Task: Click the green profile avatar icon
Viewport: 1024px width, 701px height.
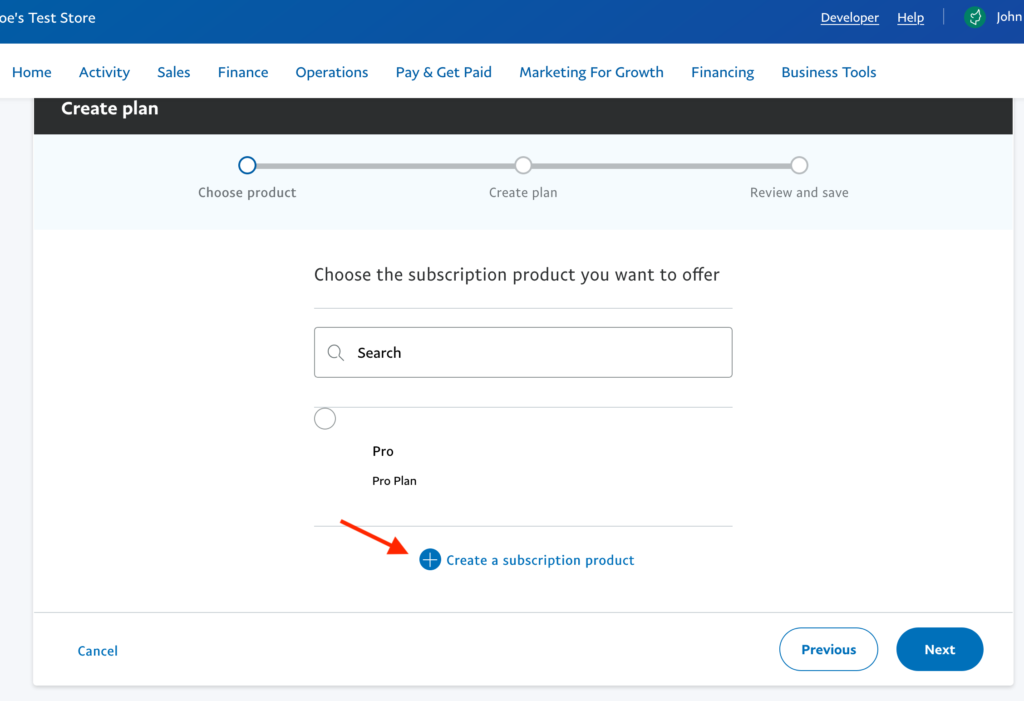Action: (975, 18)
